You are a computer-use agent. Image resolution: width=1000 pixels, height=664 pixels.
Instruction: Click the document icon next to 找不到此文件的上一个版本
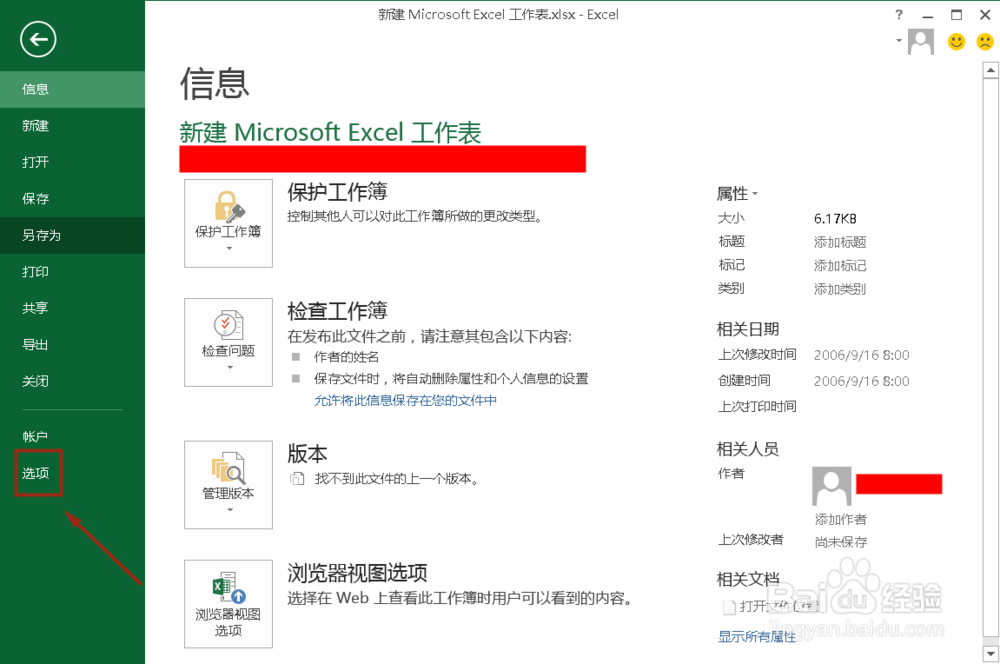coord(297,478)
